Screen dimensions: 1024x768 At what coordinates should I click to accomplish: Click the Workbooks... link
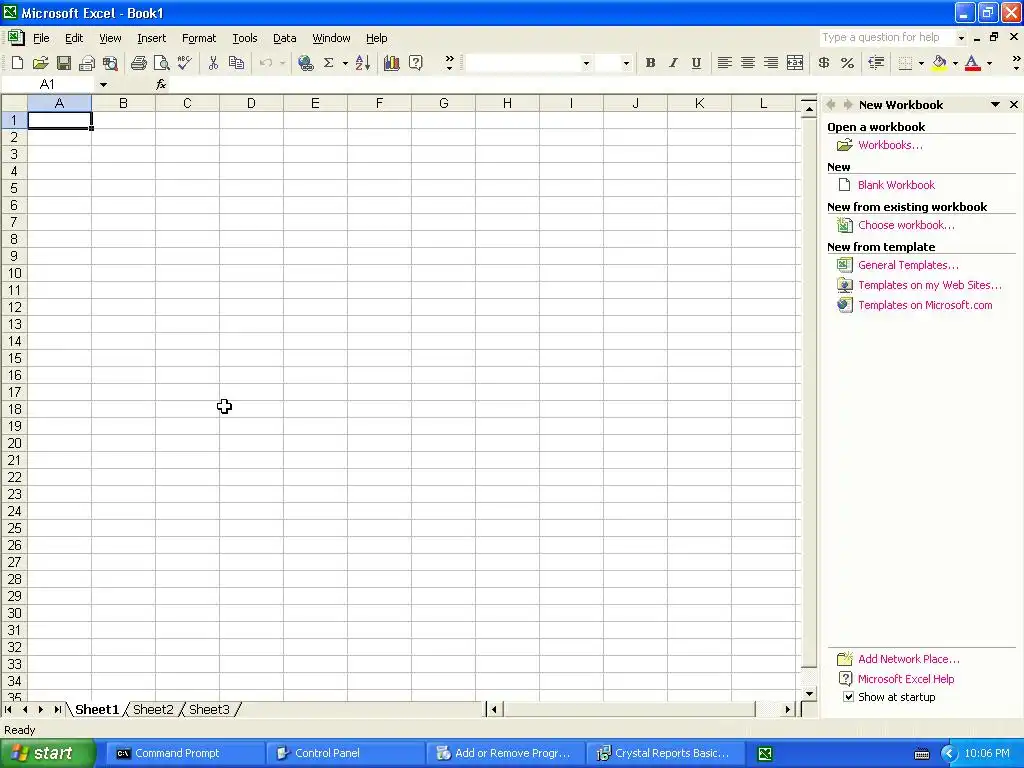[x=890, y=145]
